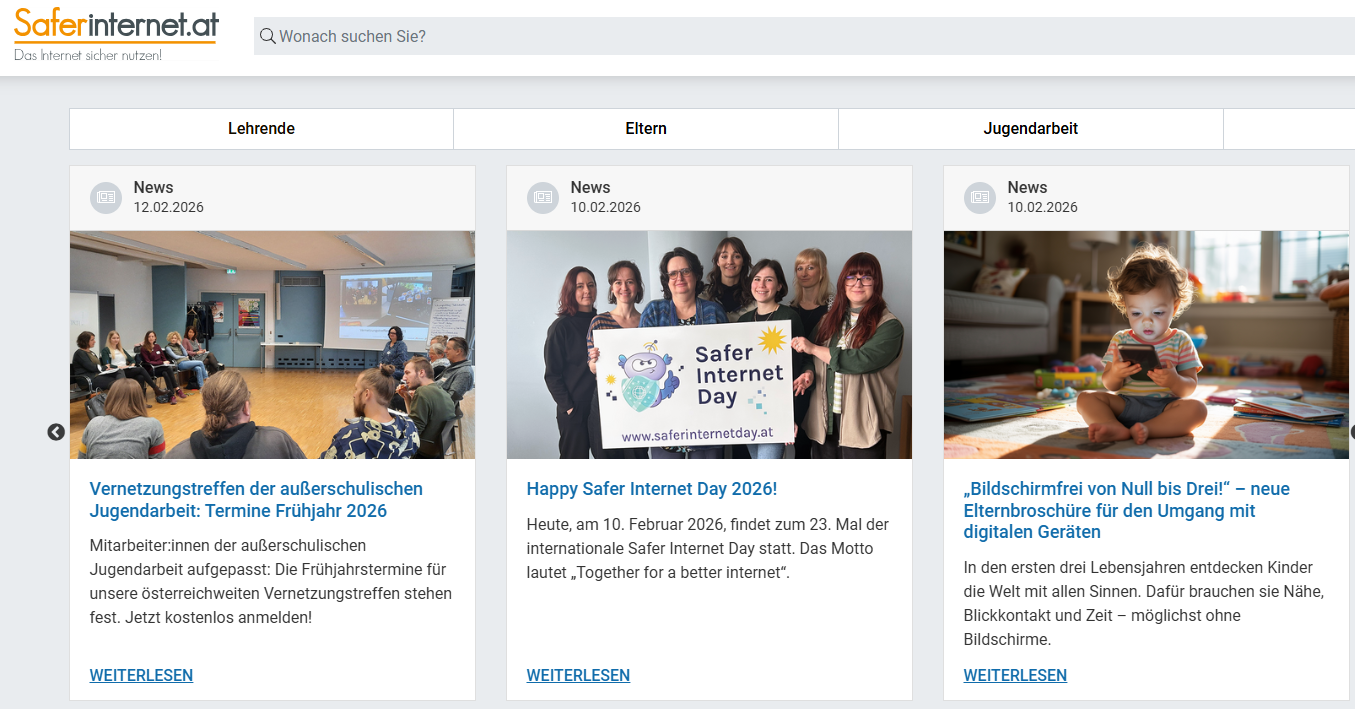
Task: Click previous carousel arrow
Action: point(56,432)
